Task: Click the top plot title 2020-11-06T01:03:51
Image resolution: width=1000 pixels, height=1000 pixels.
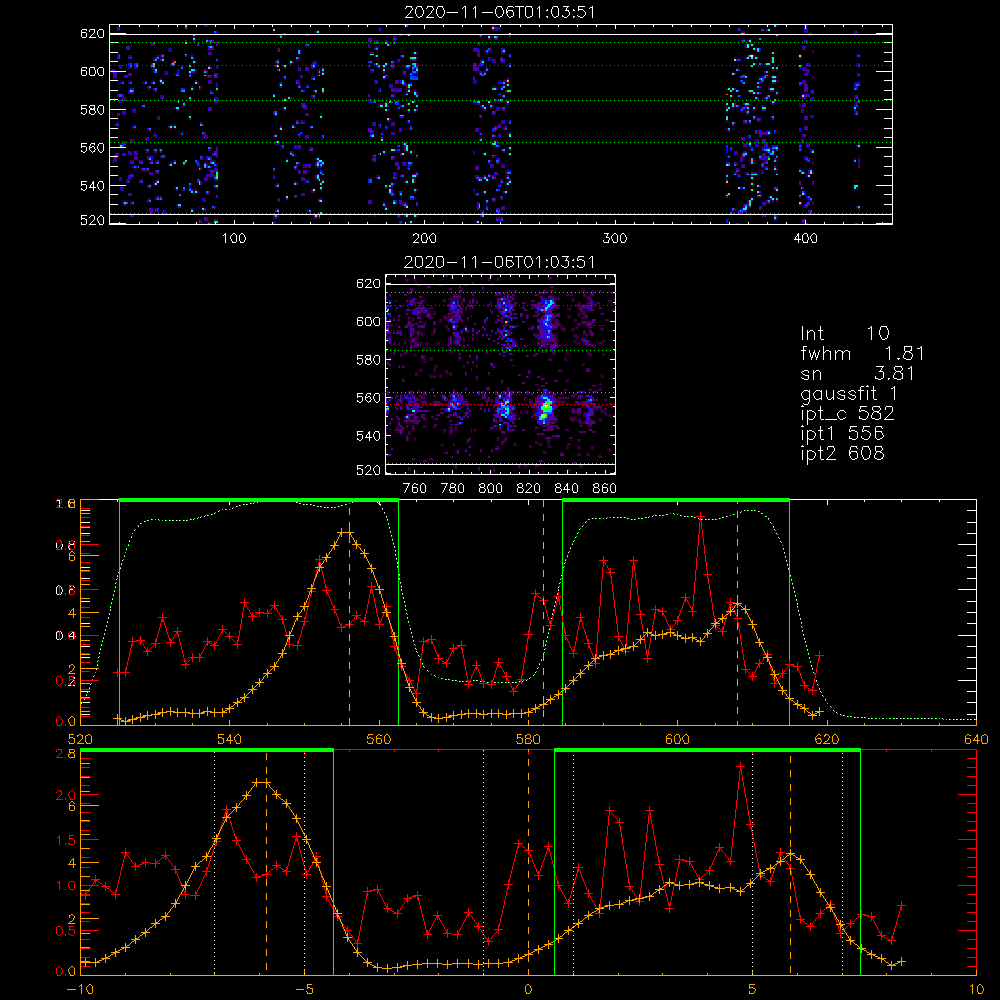Action: click(x=500, y=12)
